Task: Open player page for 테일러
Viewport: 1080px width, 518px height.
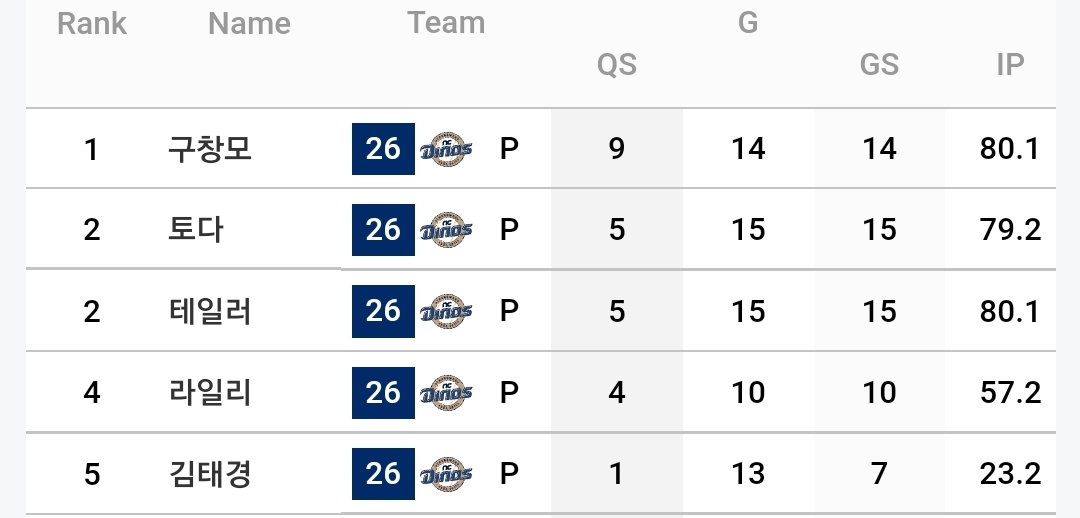Action: tap(210, 311)
